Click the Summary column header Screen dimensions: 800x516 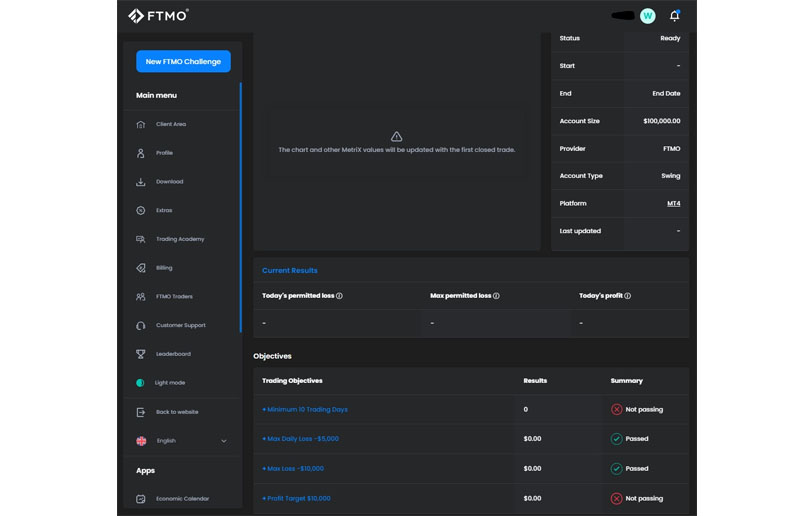click(x=627, y=381)
